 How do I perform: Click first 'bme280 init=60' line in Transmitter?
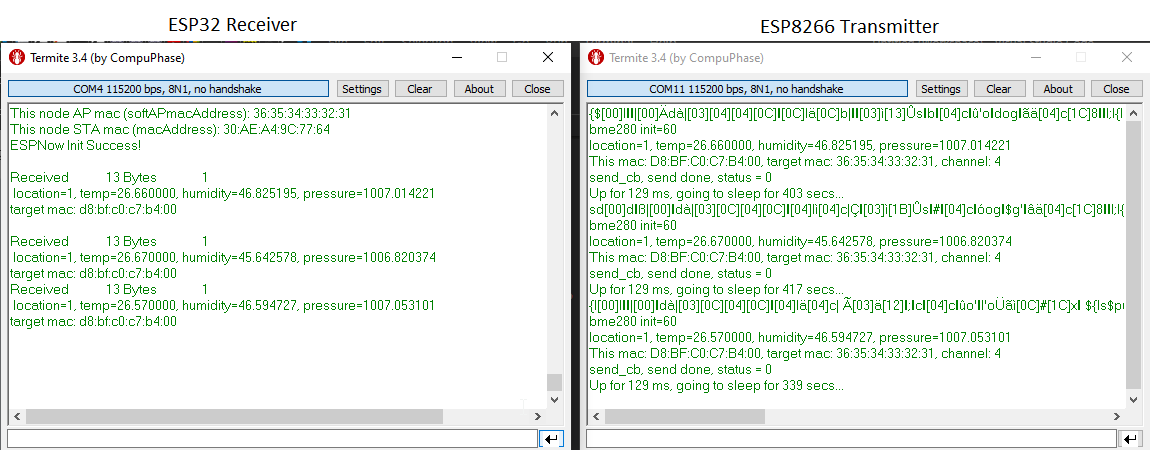pyautogui.click(x=633, y=129)
